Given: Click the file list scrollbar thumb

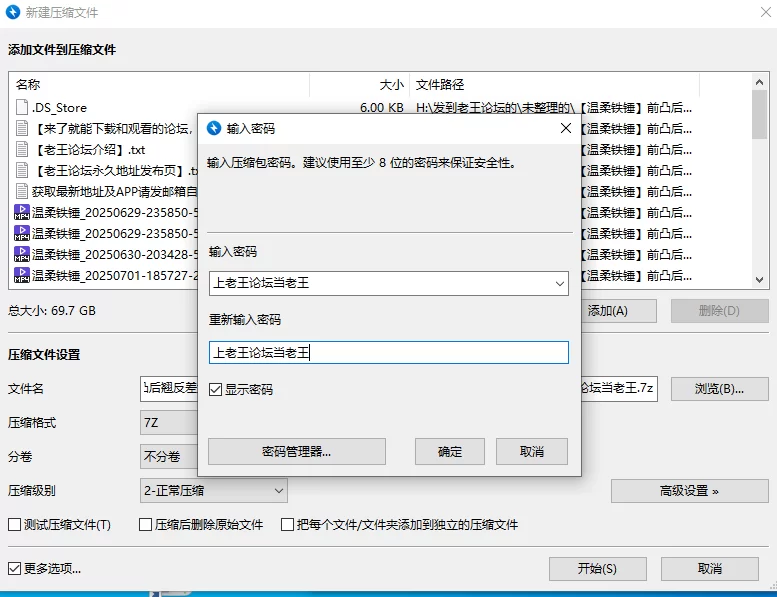Looking at the screenshot, I should tap(759, 115).
